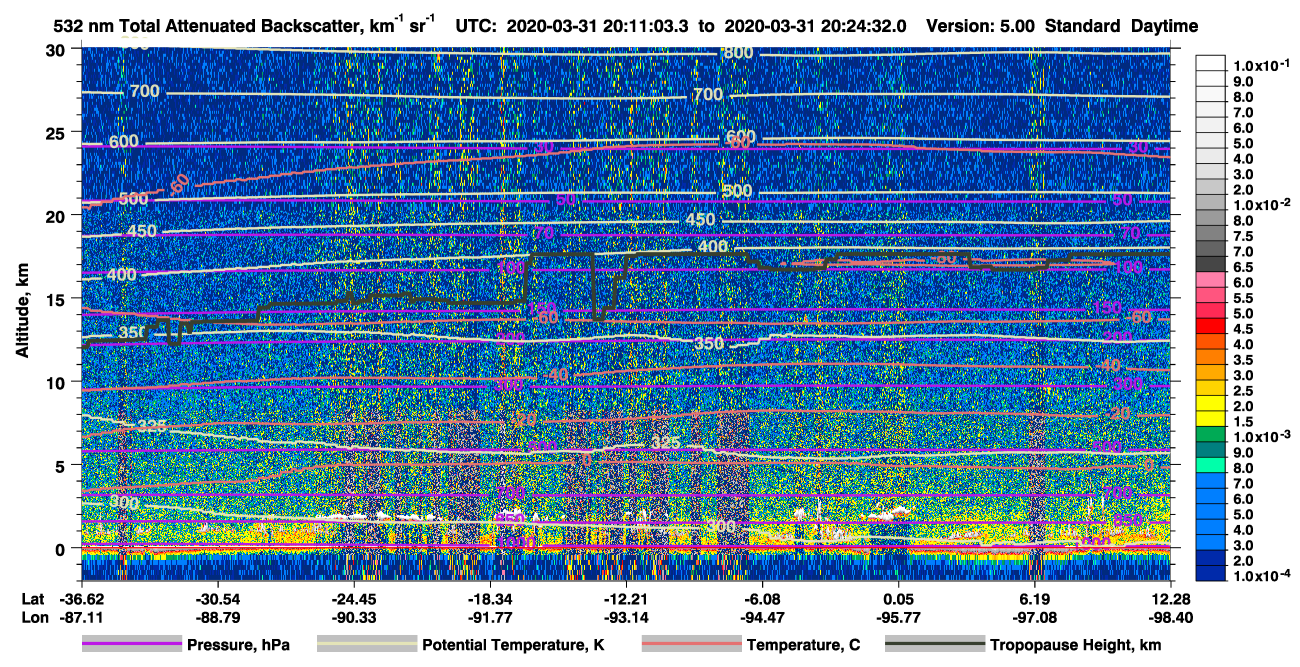The width and height of the screenshot is (1300, 667).
Task: Click latitude value 0.05
Action: [x=899, y=598]
